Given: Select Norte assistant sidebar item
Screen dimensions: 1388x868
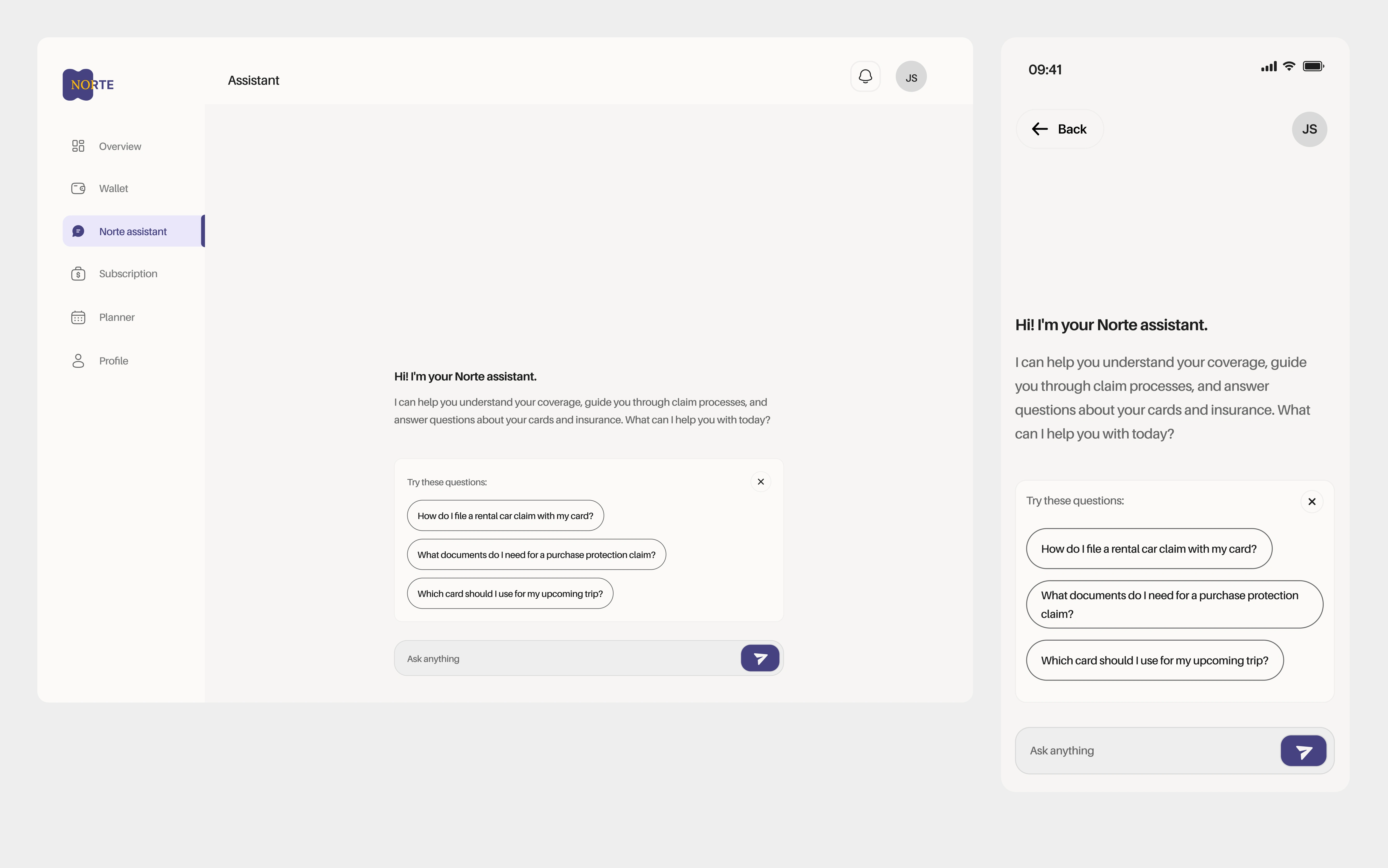Looking at the screenshot, I should [133, 231].
